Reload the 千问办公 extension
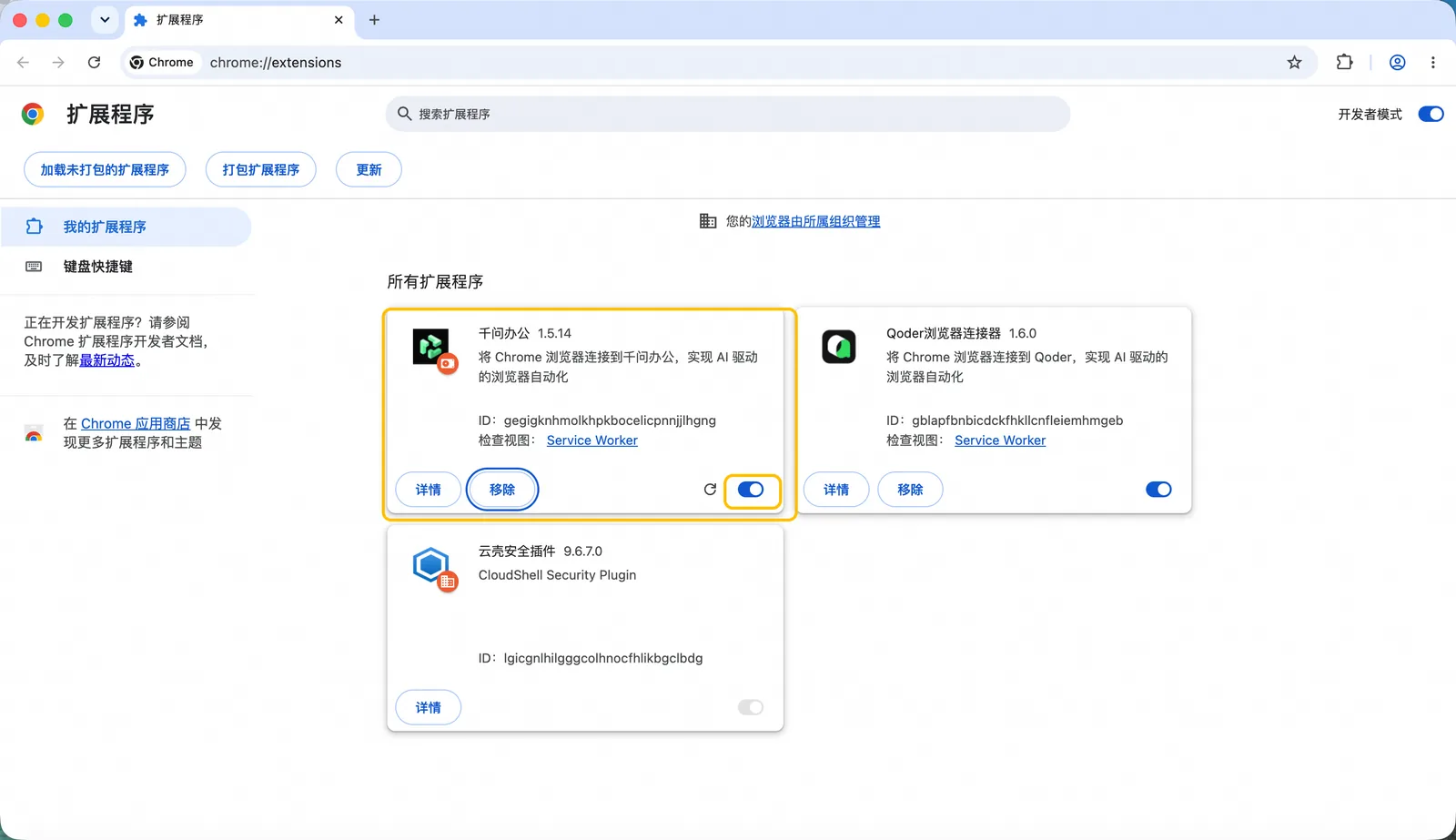Viewport: 1456px width, 840px height. coord(710,490)
